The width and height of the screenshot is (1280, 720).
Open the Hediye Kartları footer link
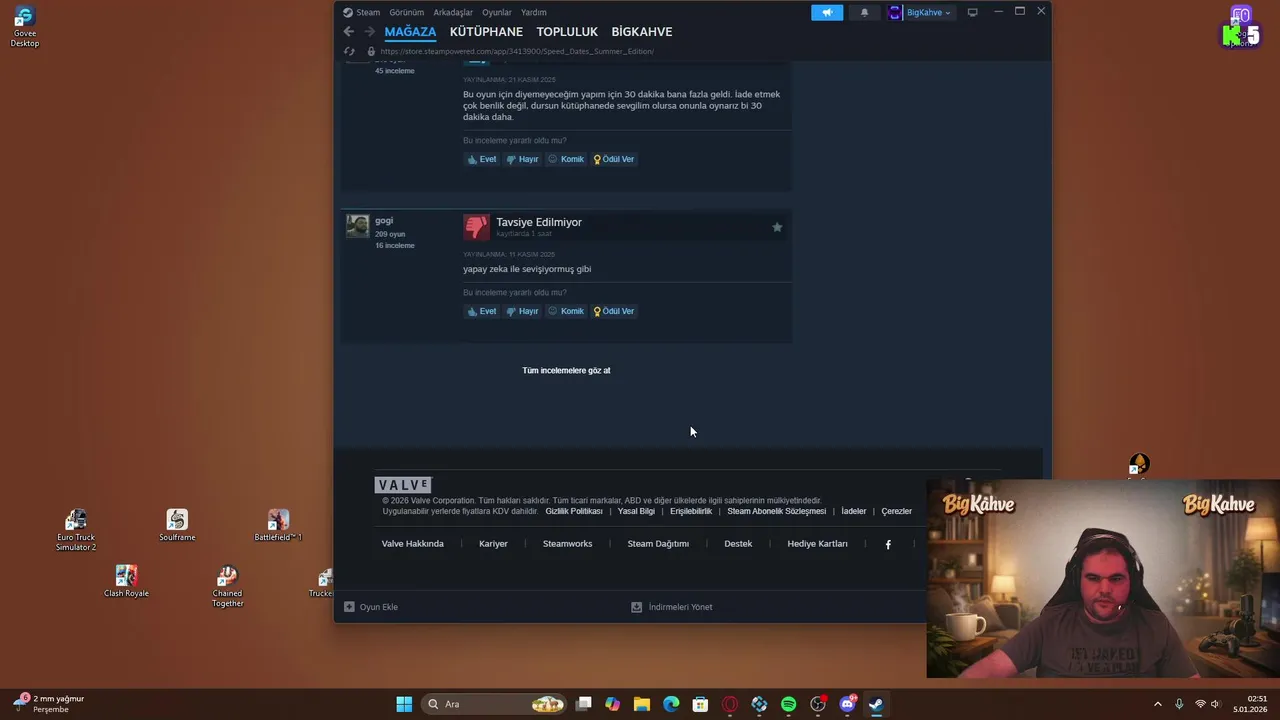point(817,544)
